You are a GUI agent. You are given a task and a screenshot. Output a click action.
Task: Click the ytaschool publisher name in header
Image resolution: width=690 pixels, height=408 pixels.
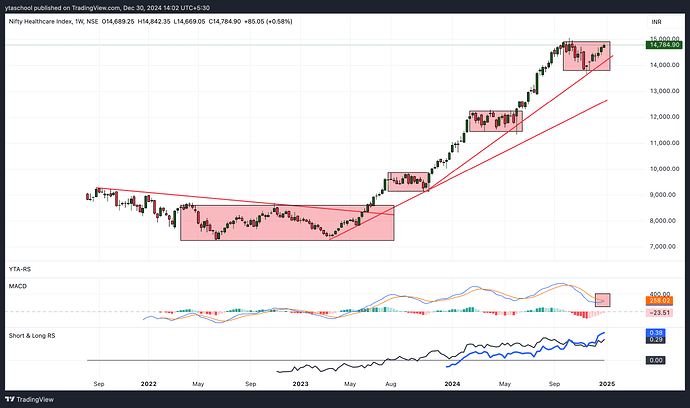[26, 8]
